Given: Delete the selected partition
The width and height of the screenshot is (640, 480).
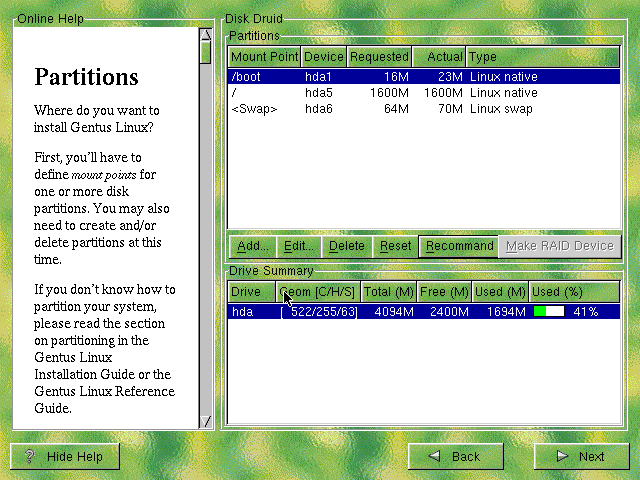Looking at the screenshot, I should pyautogui.click(x=347, y=246).
